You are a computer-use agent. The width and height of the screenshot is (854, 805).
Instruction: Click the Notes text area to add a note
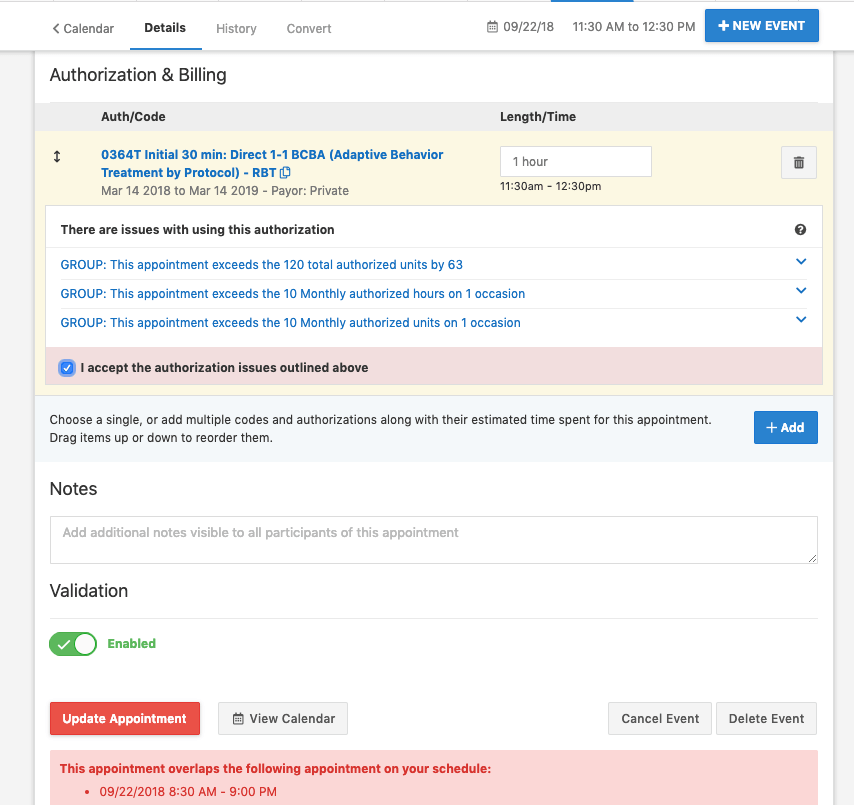coord(433,539)
